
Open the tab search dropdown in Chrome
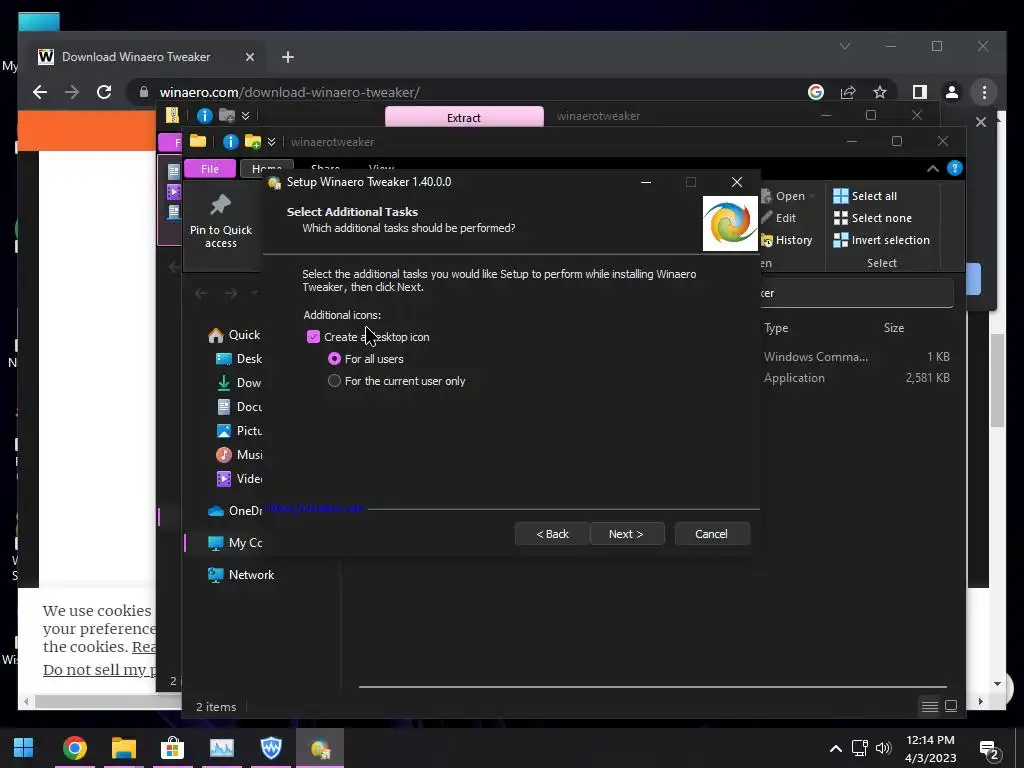point(844,46)
